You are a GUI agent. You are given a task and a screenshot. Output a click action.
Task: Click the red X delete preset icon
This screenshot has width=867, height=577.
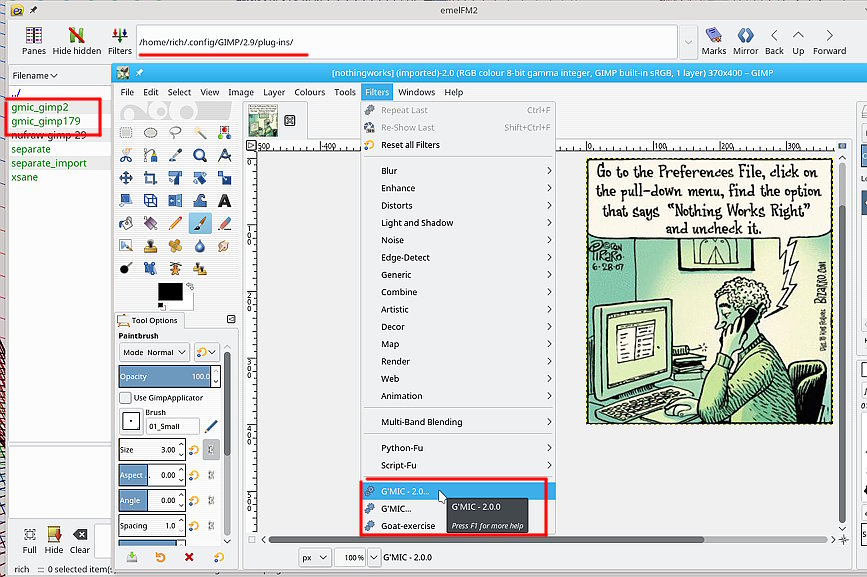pyautogui.click(x=189, y=557)
